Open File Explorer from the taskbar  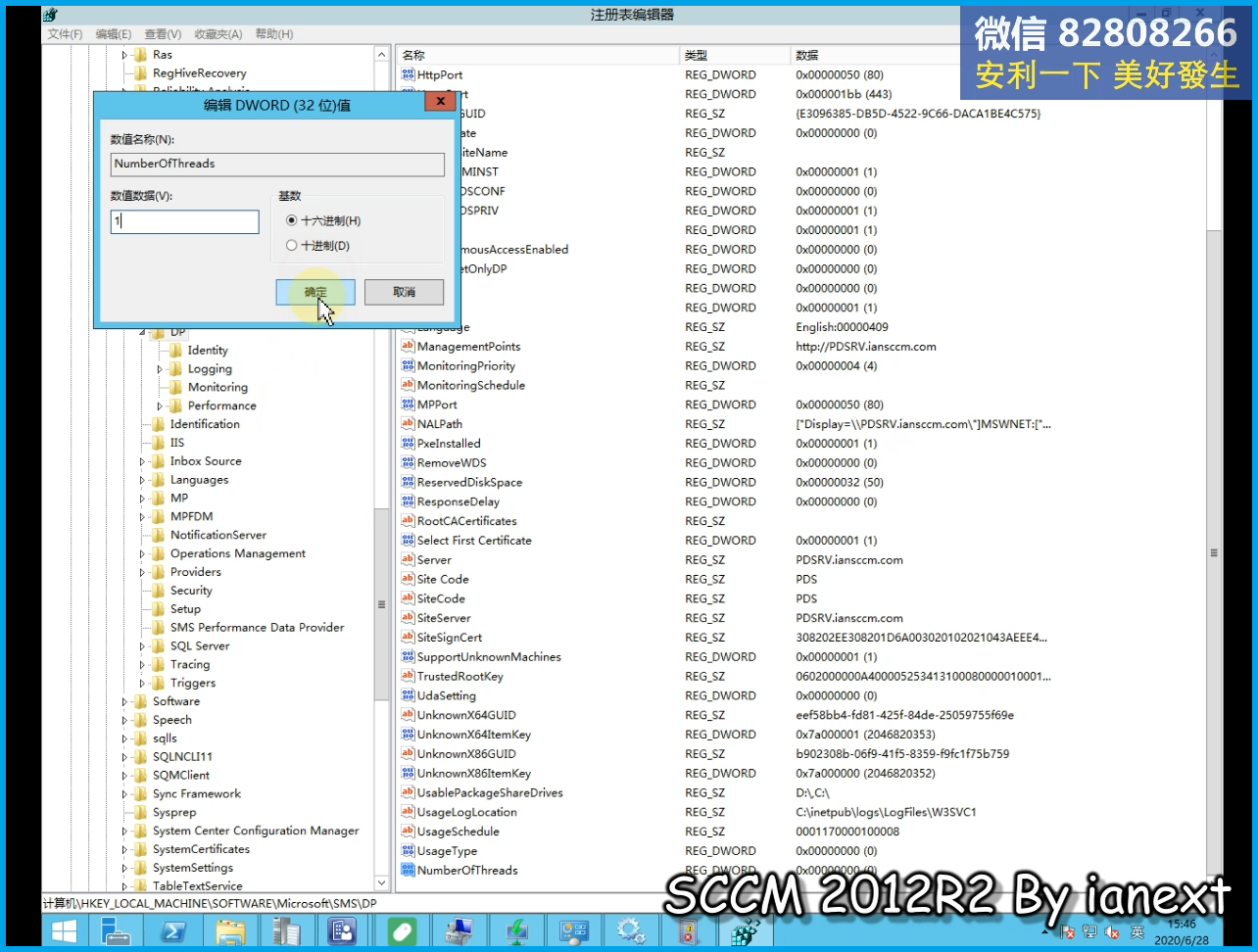pyautogui.click(x=231, y=930)
